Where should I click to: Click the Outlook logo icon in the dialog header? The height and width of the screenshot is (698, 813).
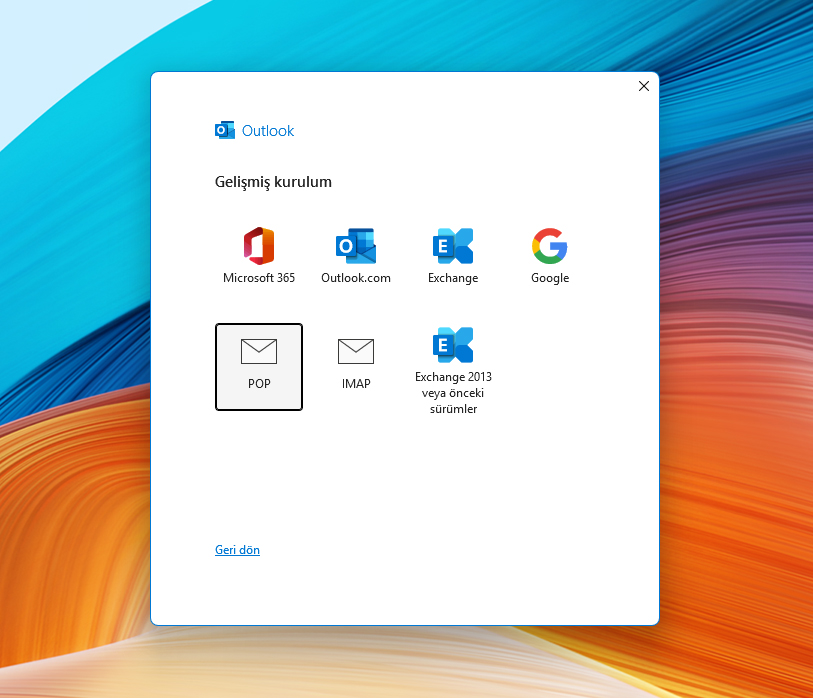[225, 130]
